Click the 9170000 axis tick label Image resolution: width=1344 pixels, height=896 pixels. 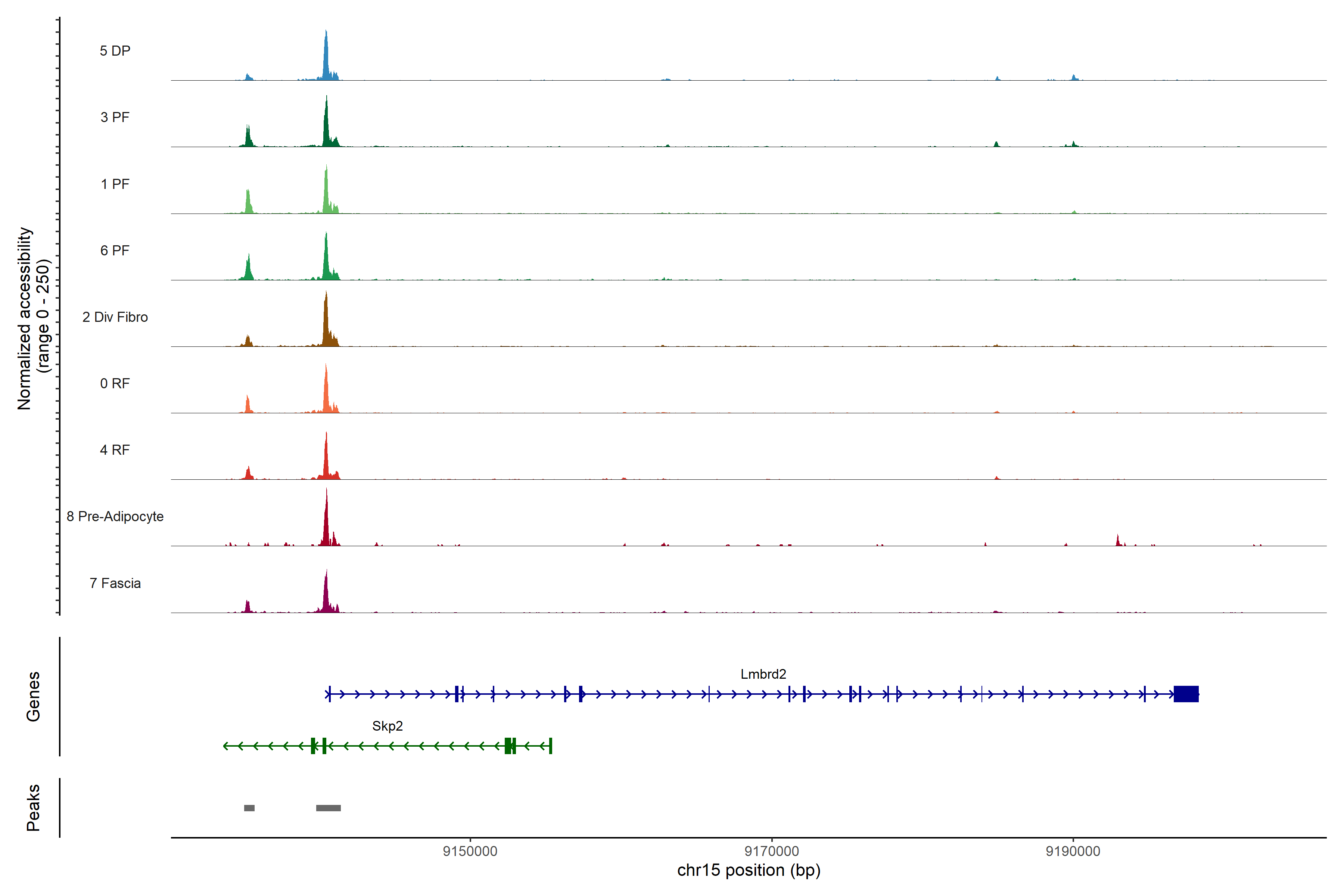point(772,852)
